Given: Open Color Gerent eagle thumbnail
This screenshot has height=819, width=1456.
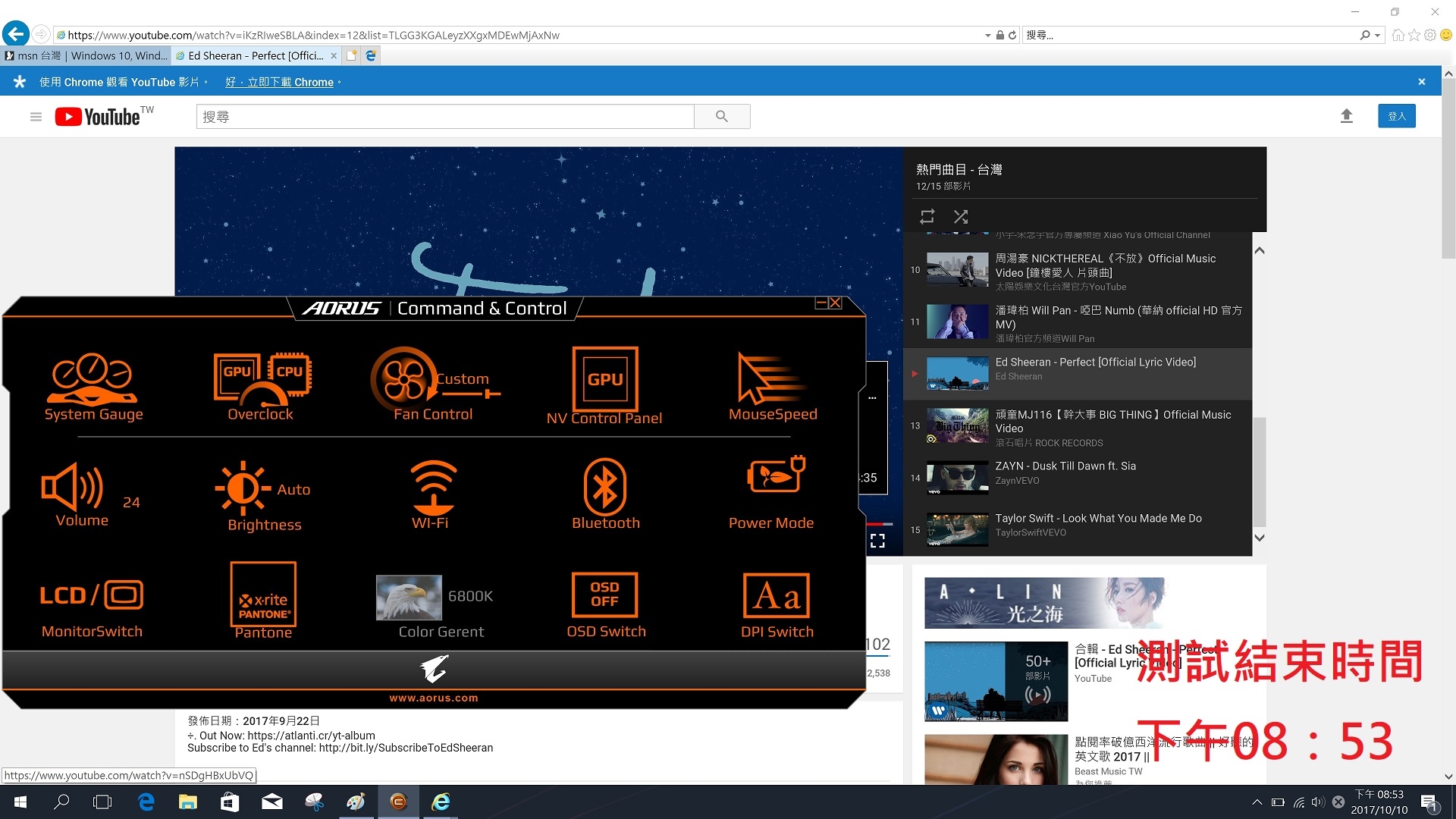Looking at the screenshot, I should pos(409,597).
